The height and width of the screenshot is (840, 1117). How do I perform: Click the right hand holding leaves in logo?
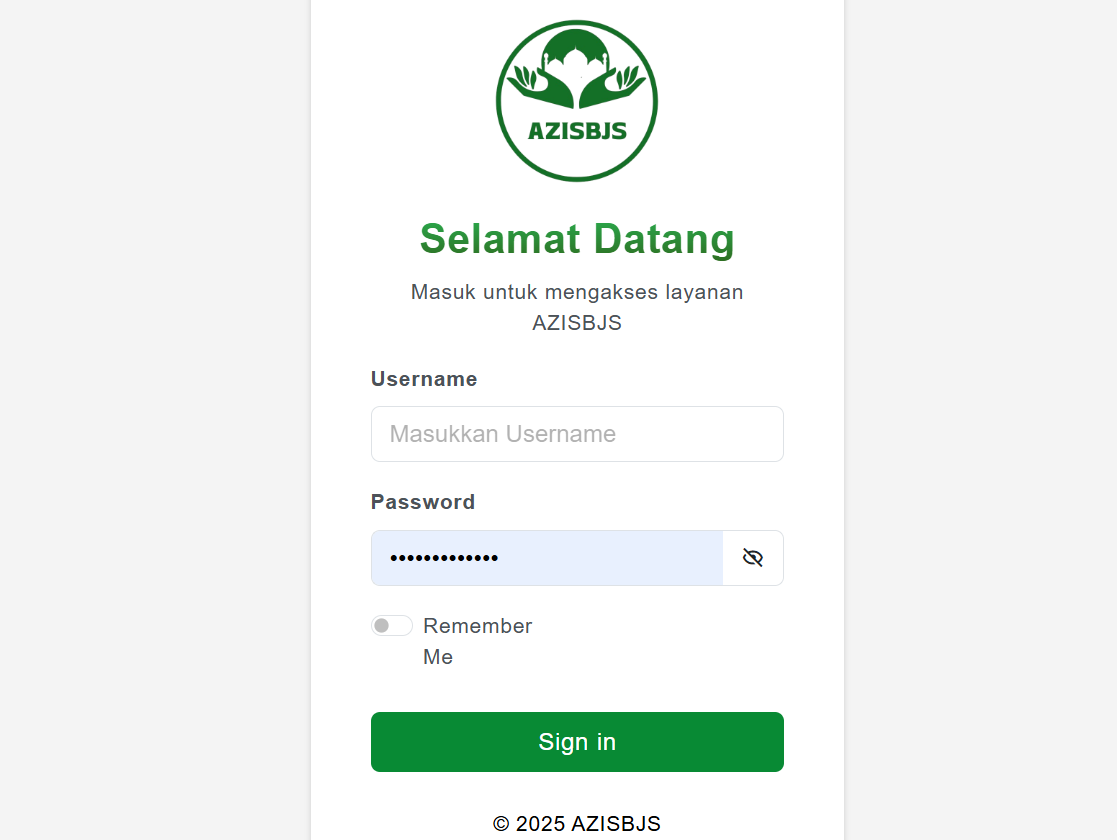tap(613, 87)
